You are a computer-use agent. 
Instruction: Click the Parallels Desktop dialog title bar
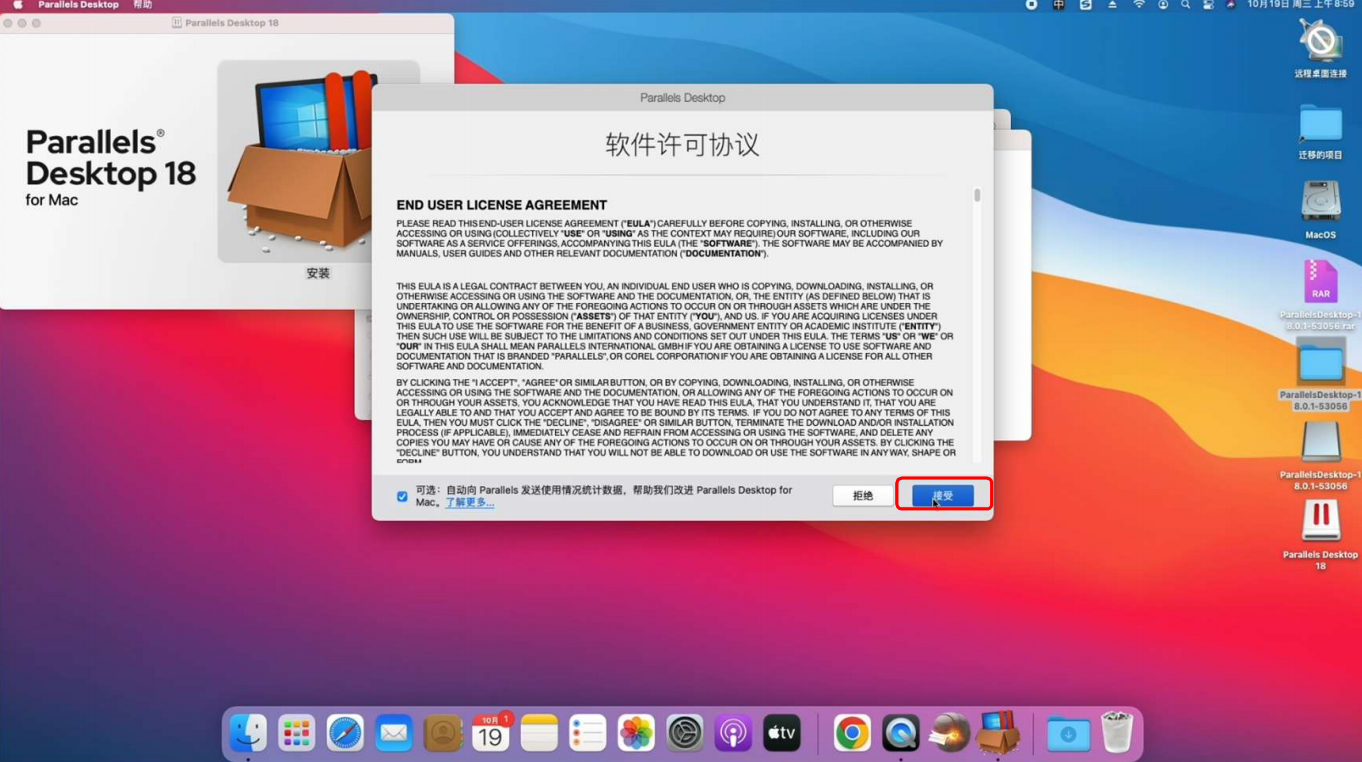click(x=682, y=97)
